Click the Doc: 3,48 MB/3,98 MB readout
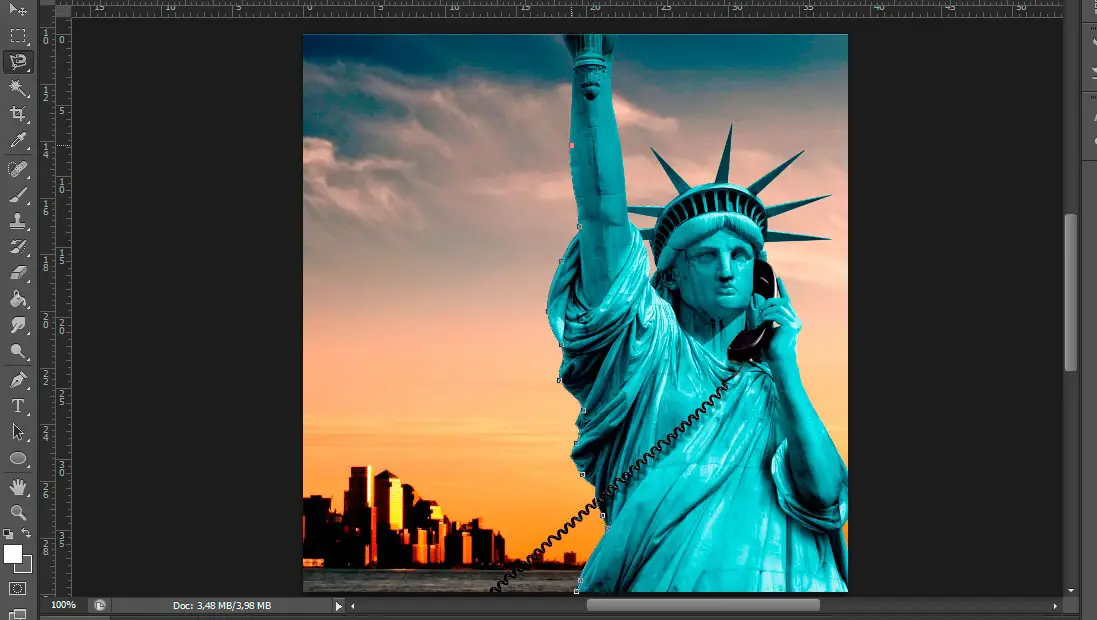Image resolution: width=1097 pixels, height=620 pixels. (222, 606)
